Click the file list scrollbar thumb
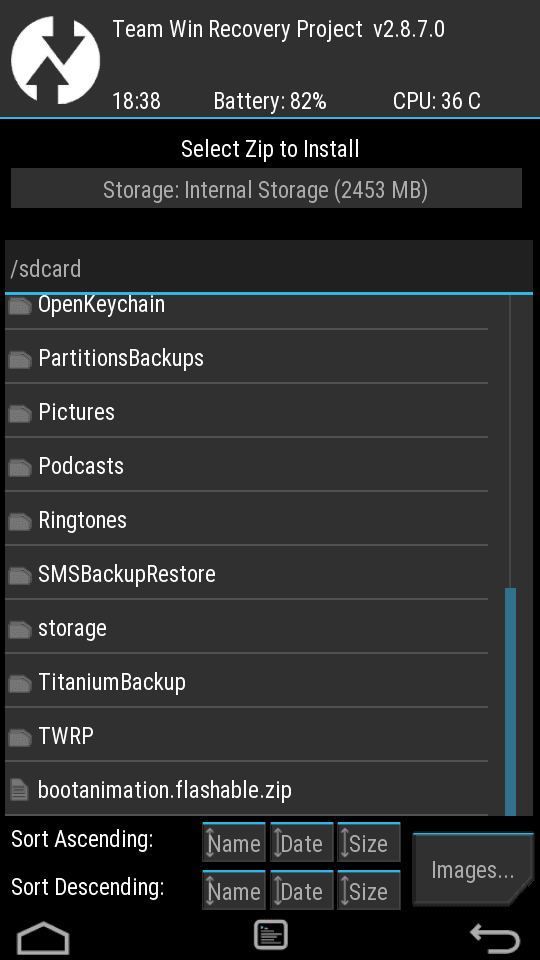The height and width of the screenshot is (960, 540). 511,701
